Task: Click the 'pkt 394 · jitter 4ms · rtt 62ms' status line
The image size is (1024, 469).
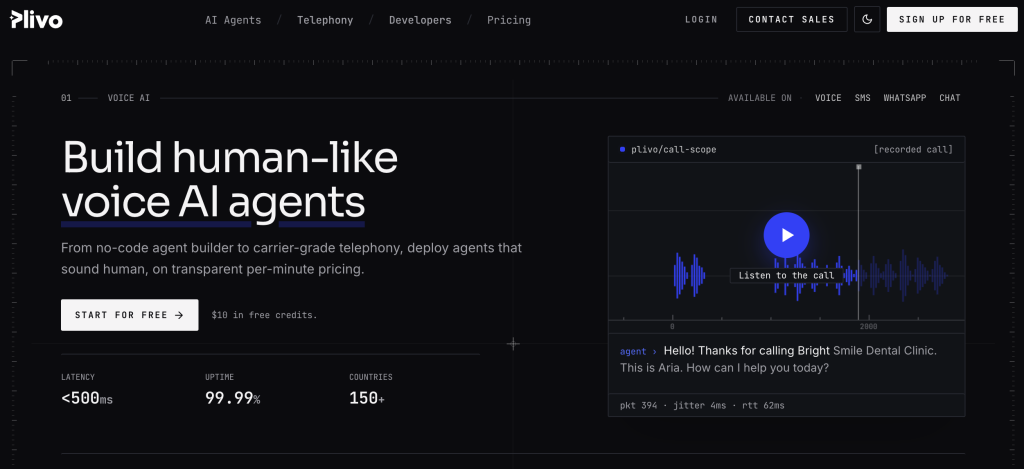Action: 702,406
